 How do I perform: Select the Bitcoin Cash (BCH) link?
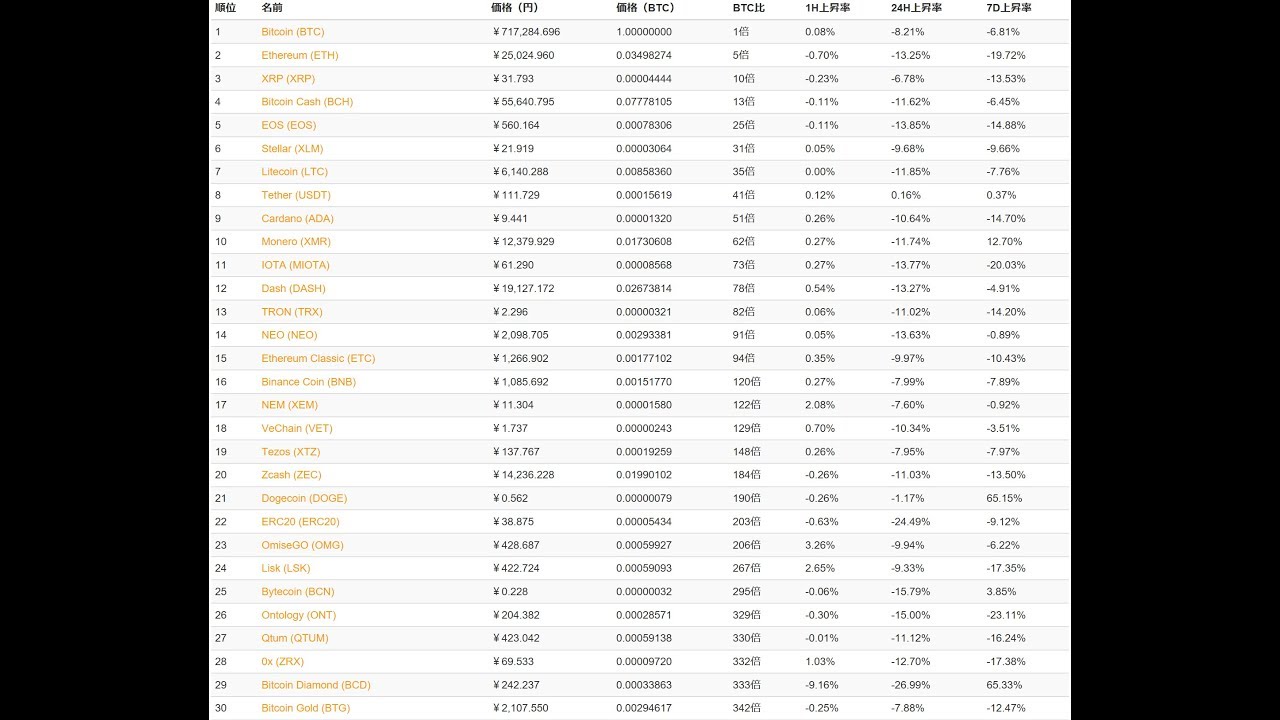click(x=307, y=102)
